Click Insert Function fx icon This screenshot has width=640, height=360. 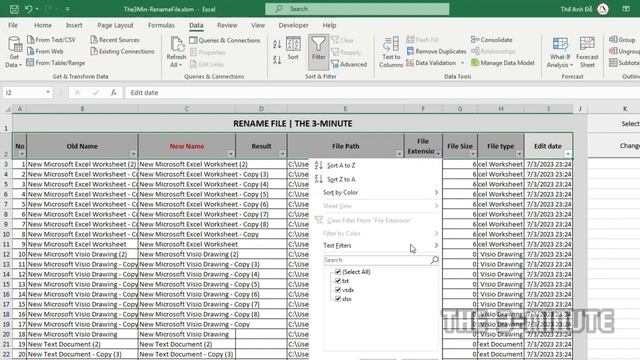click(x=113, y=93)
